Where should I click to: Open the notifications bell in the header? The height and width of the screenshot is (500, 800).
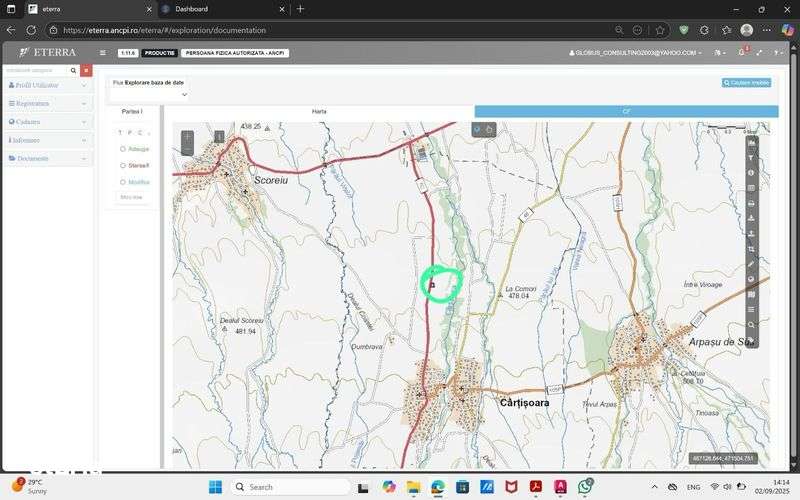pos(741,52)
